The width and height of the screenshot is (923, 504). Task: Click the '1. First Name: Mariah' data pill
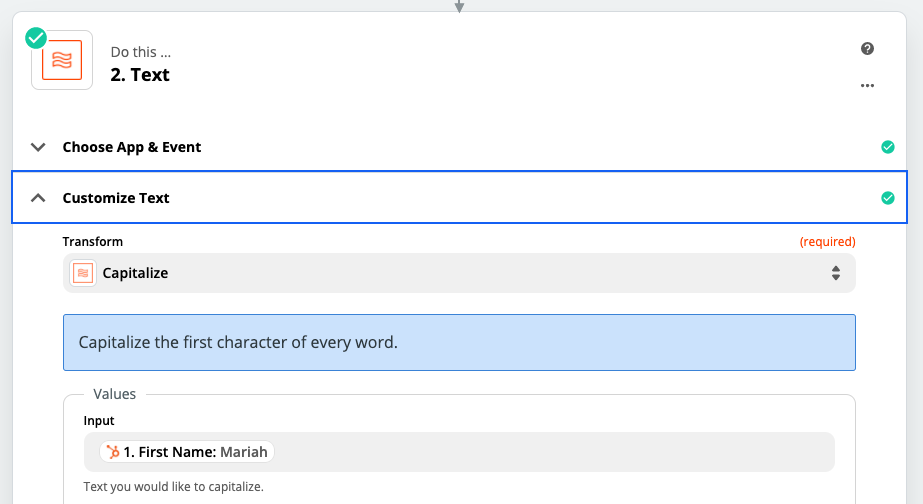tap(188, 452)
